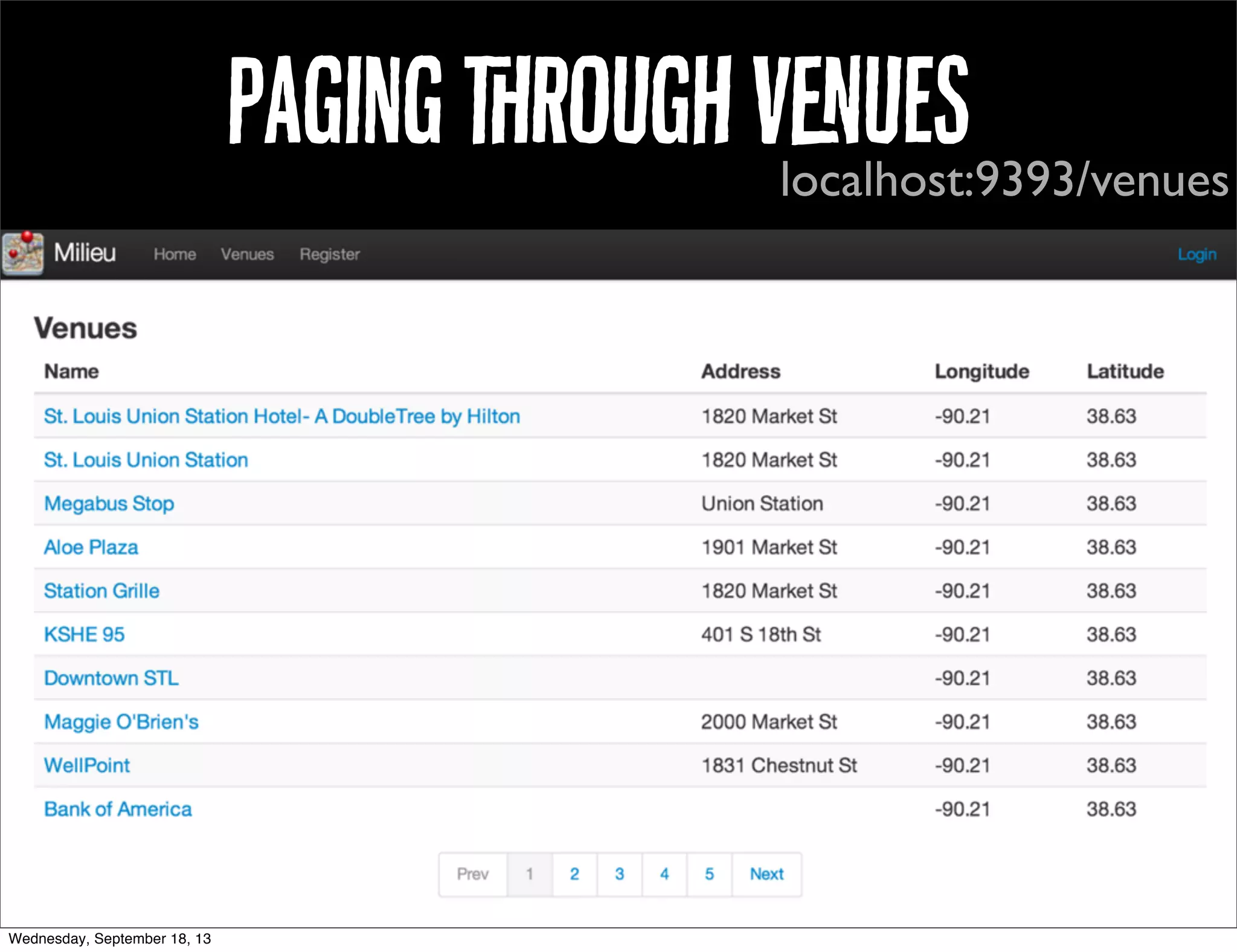Image resolution: width=1237 pixels, height=952 pixels.
Task: Open the Megabus Stop venue
Action: click(x=109, y=504)
